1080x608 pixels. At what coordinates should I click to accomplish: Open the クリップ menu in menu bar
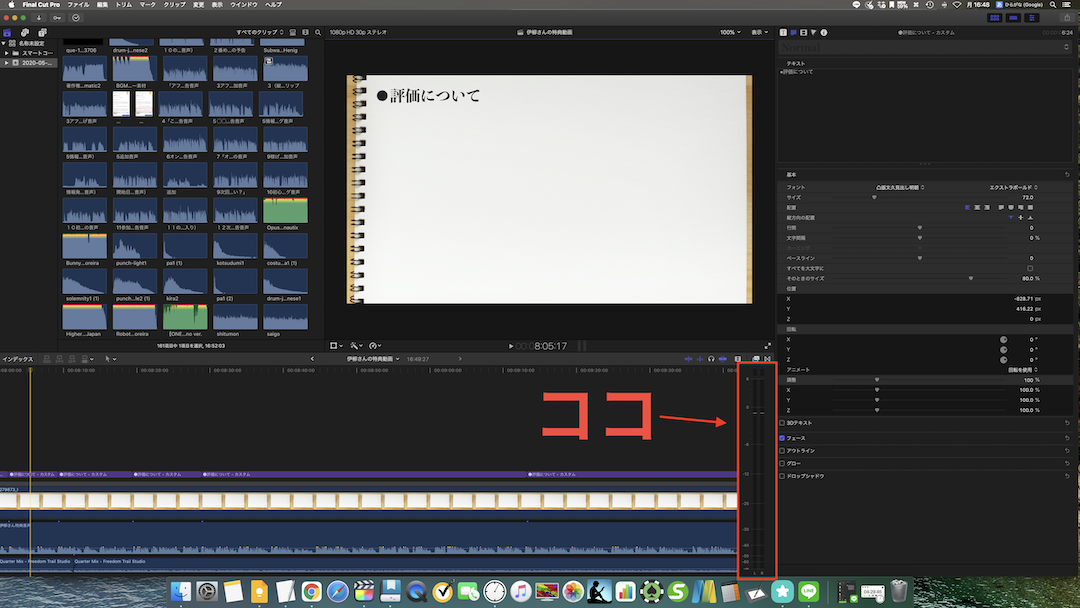pyautogui.click(x=174, y=5)
